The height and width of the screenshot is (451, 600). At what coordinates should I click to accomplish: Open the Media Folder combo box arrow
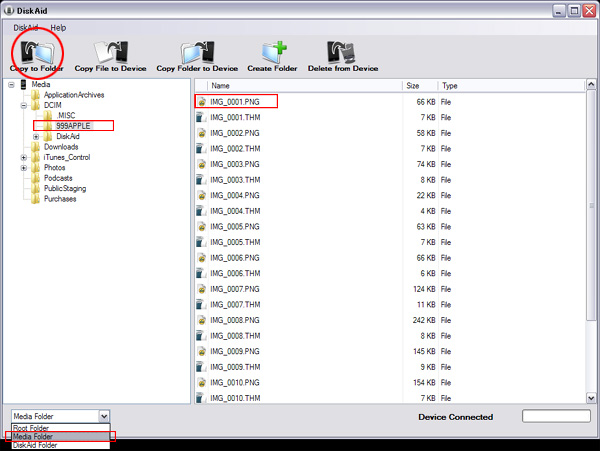click(x=104, y=416)
